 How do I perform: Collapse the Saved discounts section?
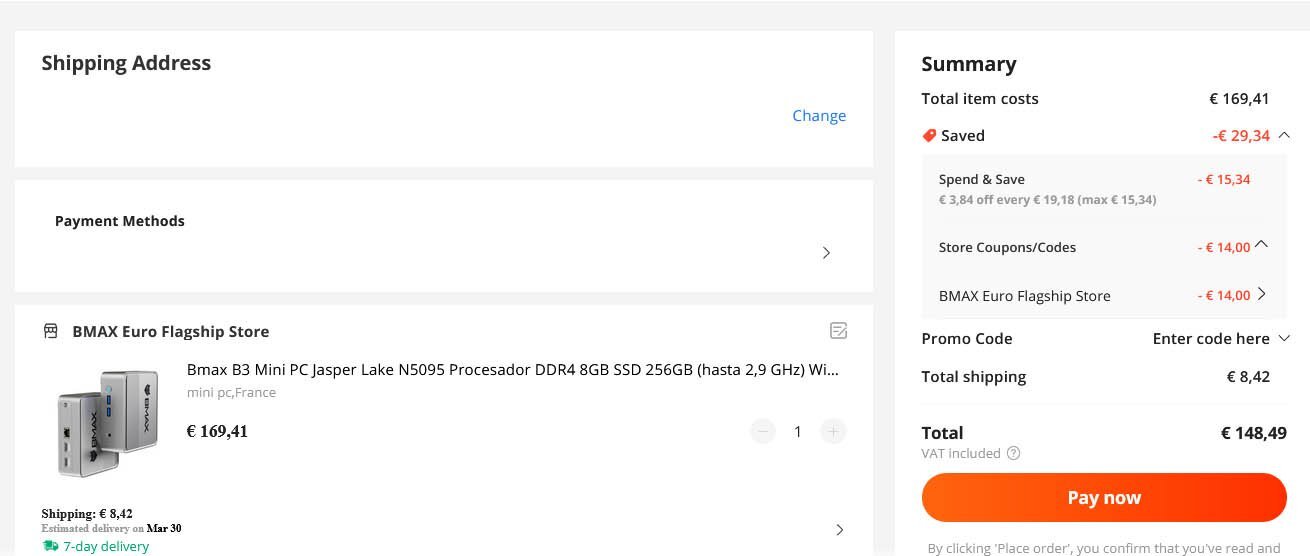(x=1284, y=135)
